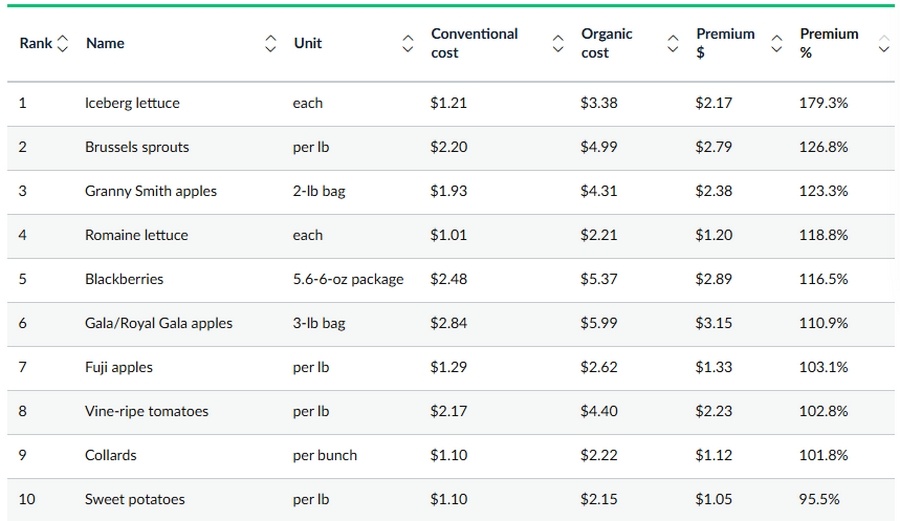Sort by Conventional cost using its arrows

point(558,44)
